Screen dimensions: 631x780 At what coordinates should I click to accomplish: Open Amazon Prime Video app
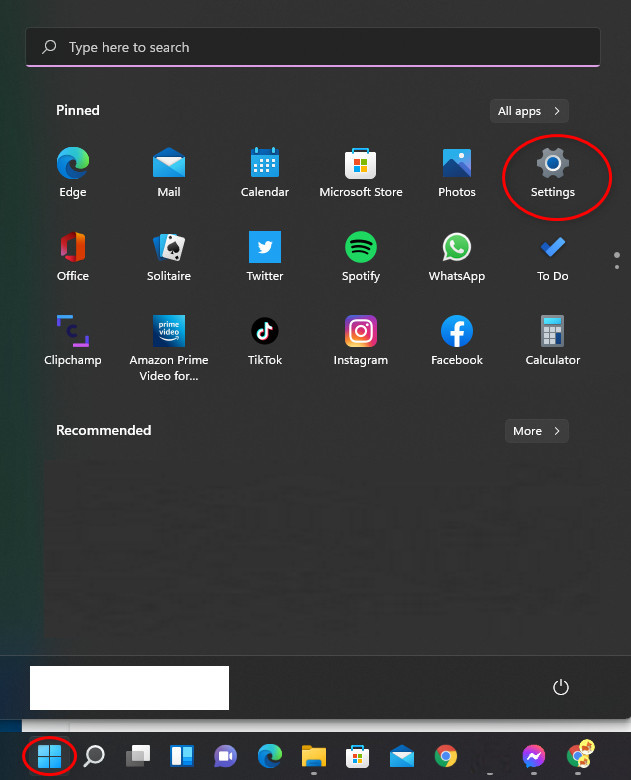point(169,348)
